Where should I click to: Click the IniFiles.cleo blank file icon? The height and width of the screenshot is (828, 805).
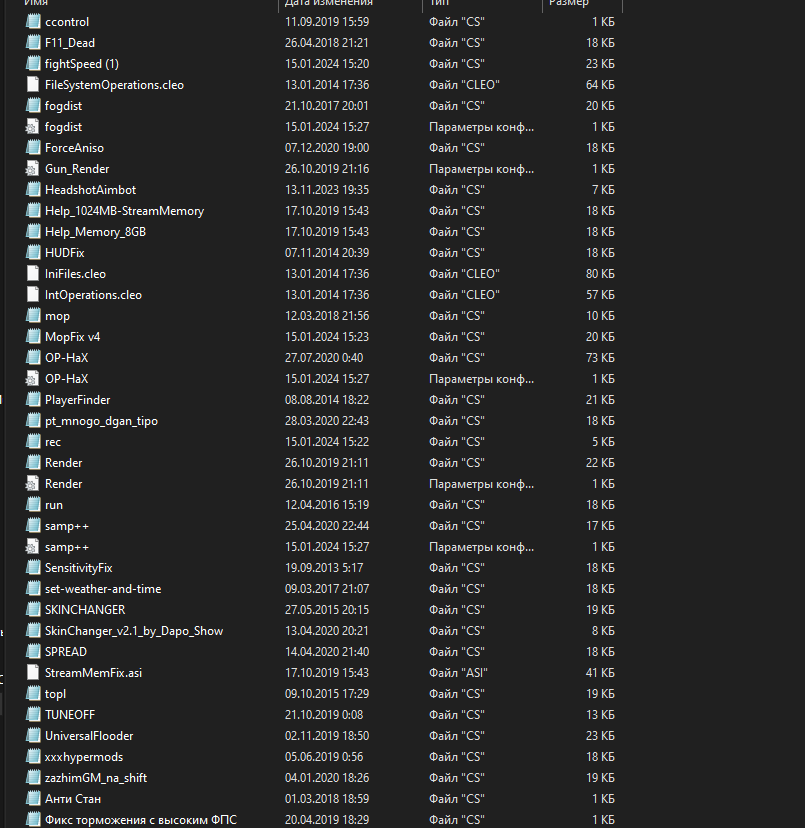[34, 274]
